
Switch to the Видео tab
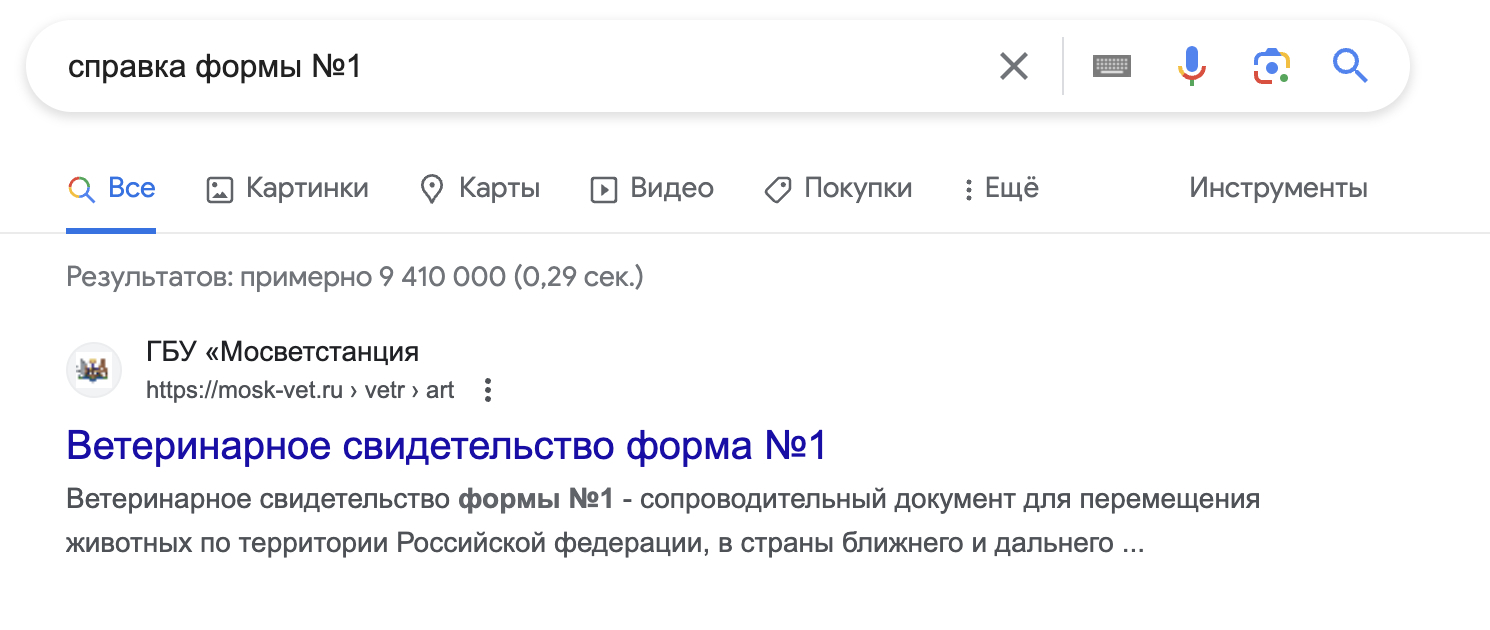click(x=671, y=188)
